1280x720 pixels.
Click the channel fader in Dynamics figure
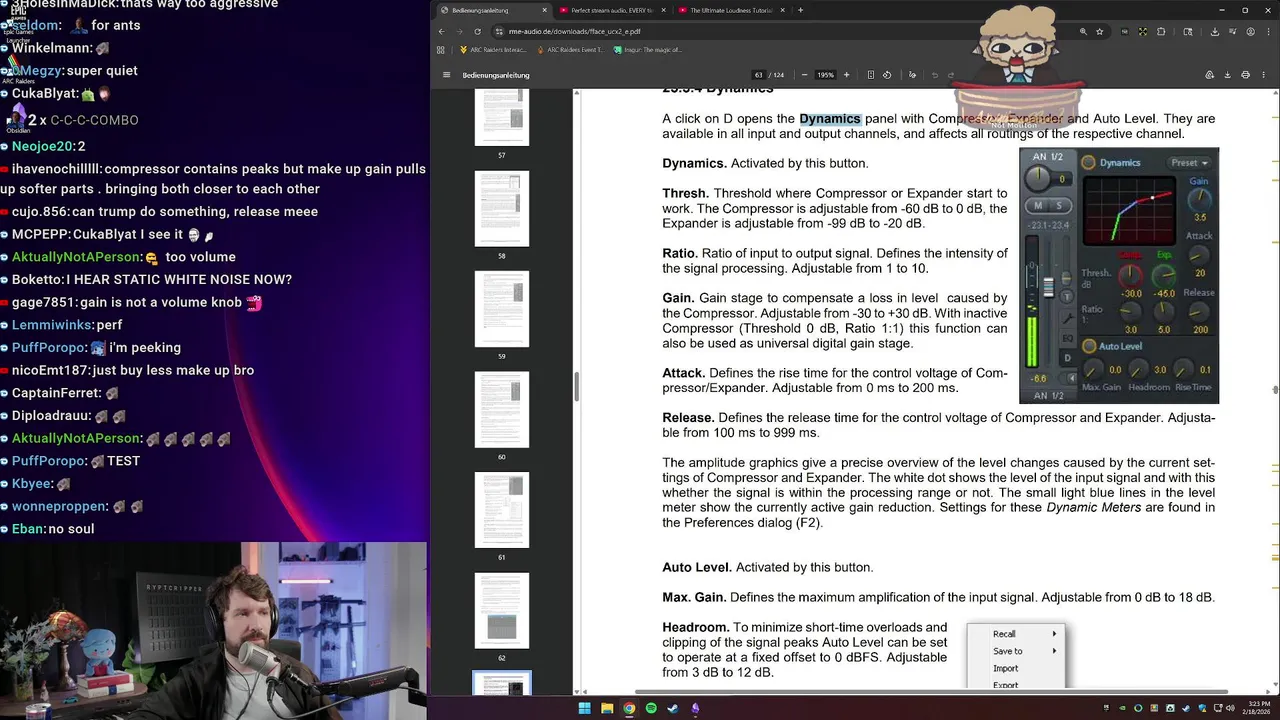click(x=1047, y=287)
